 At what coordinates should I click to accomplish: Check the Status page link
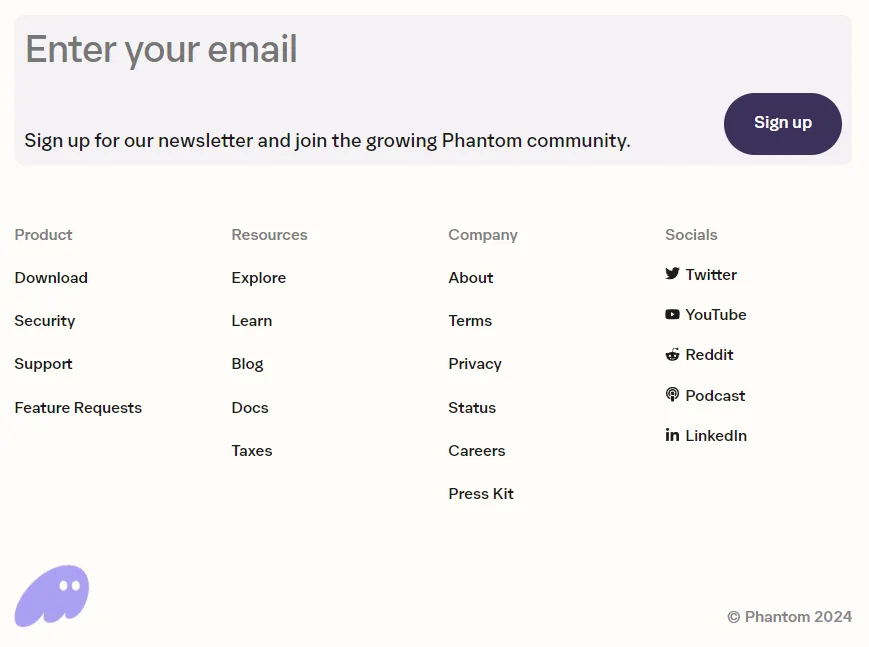pos(472,408)
